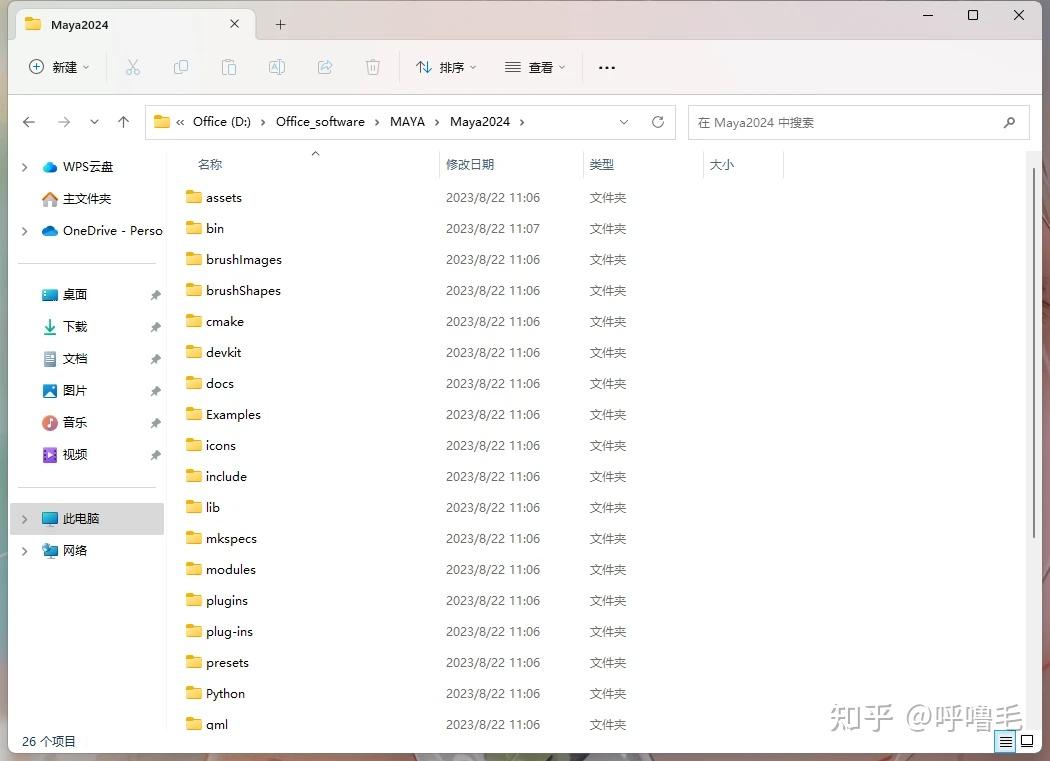Select the mkspecs folder

231,539
